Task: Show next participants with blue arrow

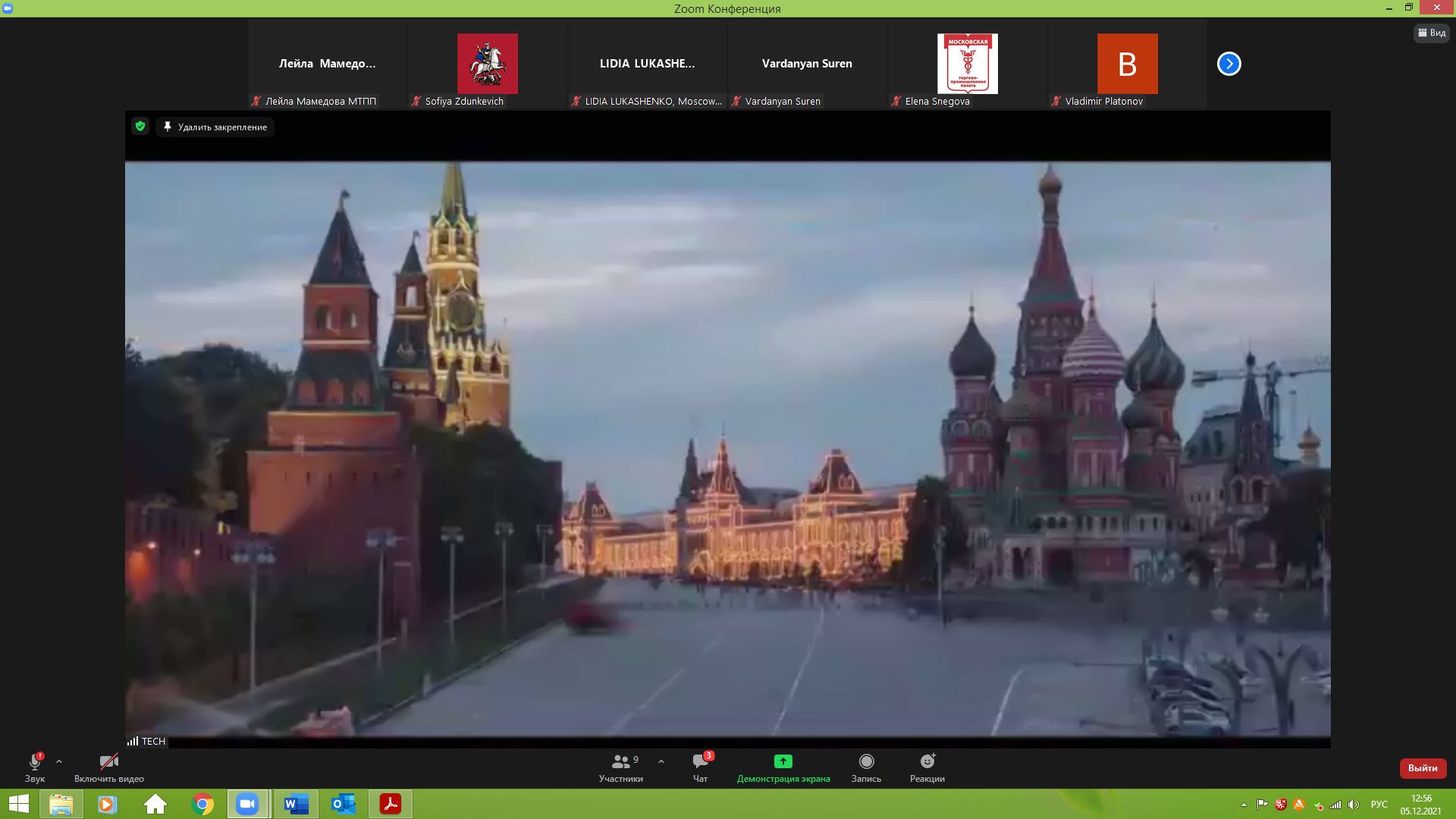Action: pos(1228,64)
